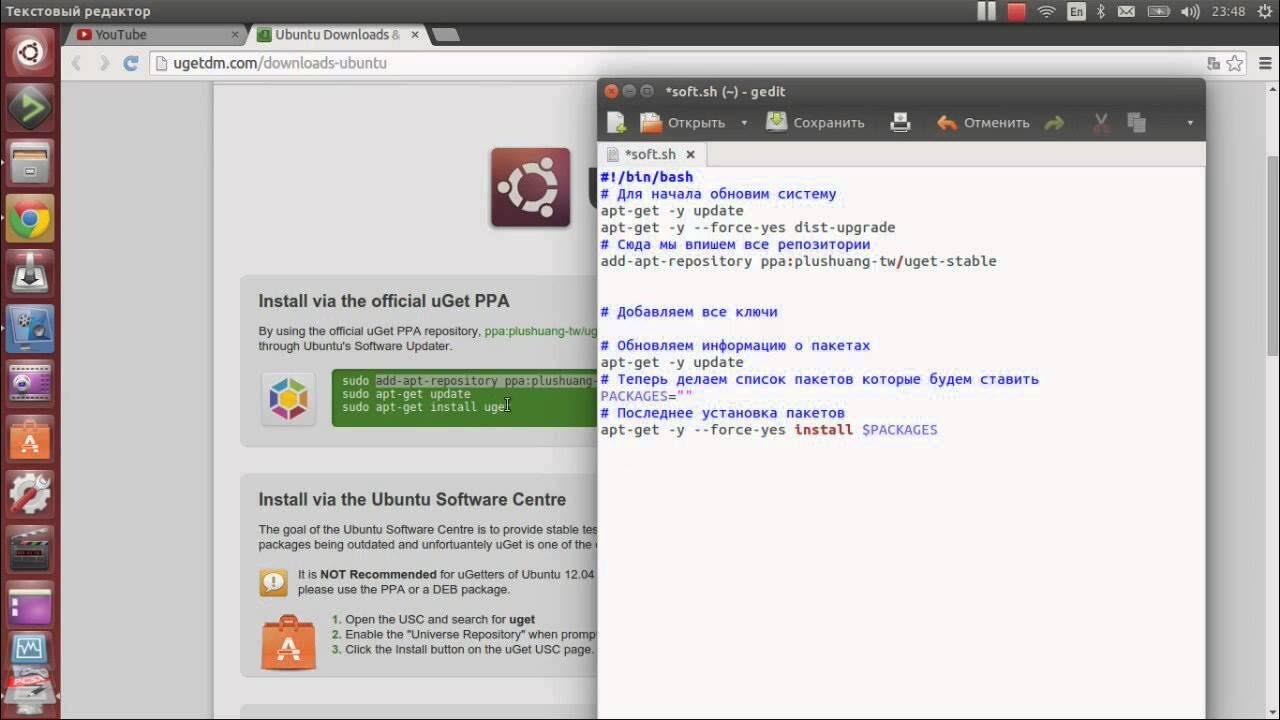Viewport: 1280px width, 720px height.
Task: Click the translate icon in the address bar
Action: tap(1213, 63)
